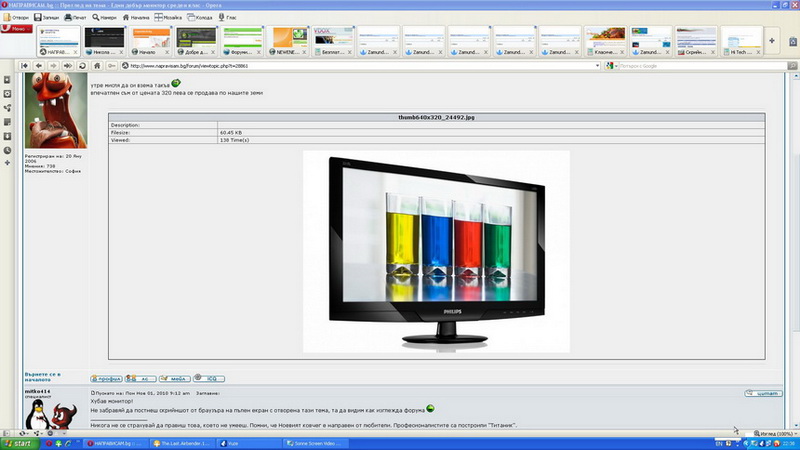This screenshot has width=800, height=450.
Task: Close the Hi Tech tab
Action: [x=758, y=52]
